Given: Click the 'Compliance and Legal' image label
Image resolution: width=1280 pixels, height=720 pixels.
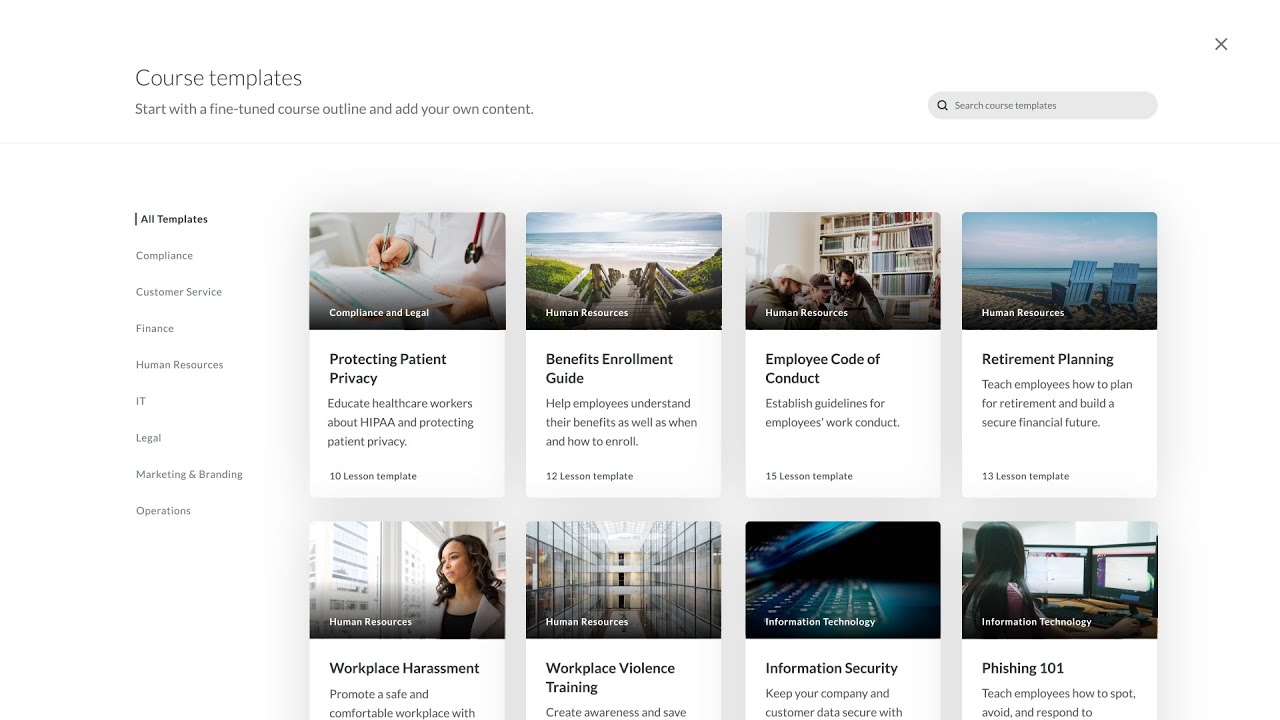Looking at the screenshot, I should (379, 313).
